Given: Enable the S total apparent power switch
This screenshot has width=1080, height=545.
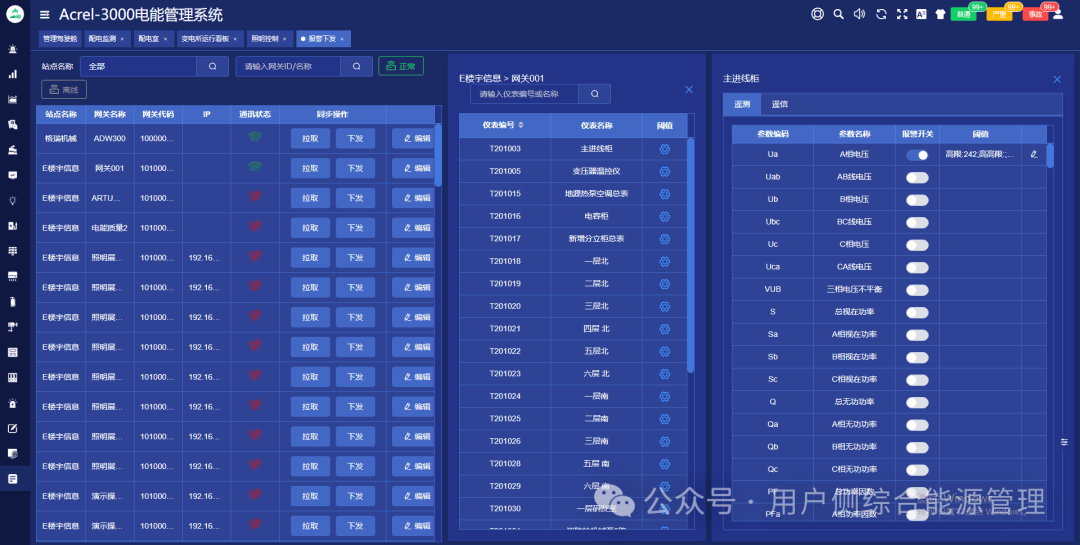Looking at the screenshot, I should coord(917,313).
